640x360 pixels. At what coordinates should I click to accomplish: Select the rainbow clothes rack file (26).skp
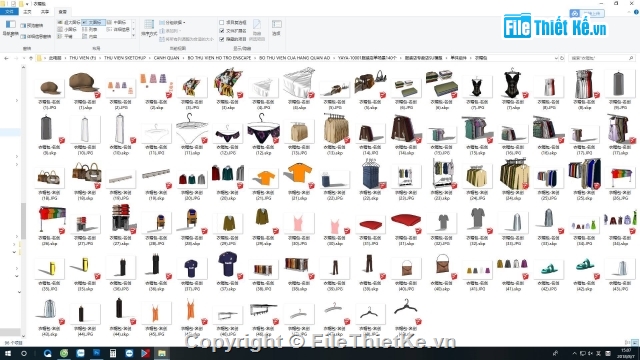(49, 225)
